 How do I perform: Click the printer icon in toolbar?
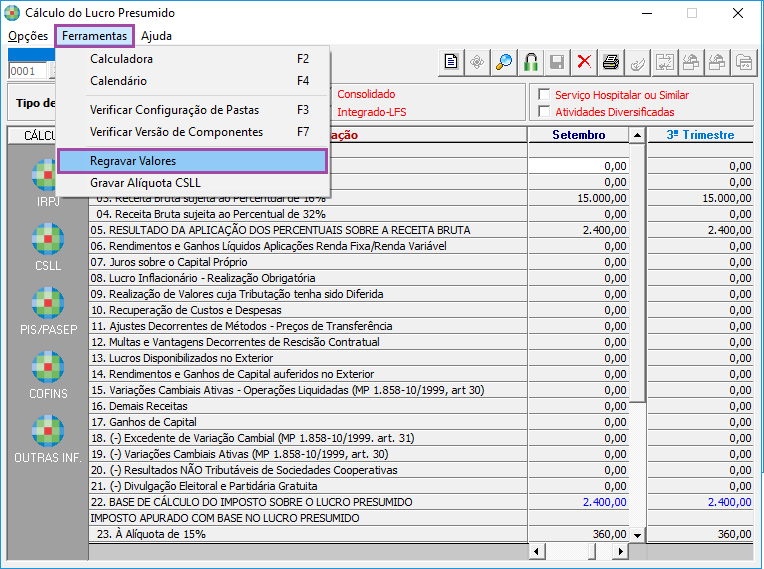611,62
